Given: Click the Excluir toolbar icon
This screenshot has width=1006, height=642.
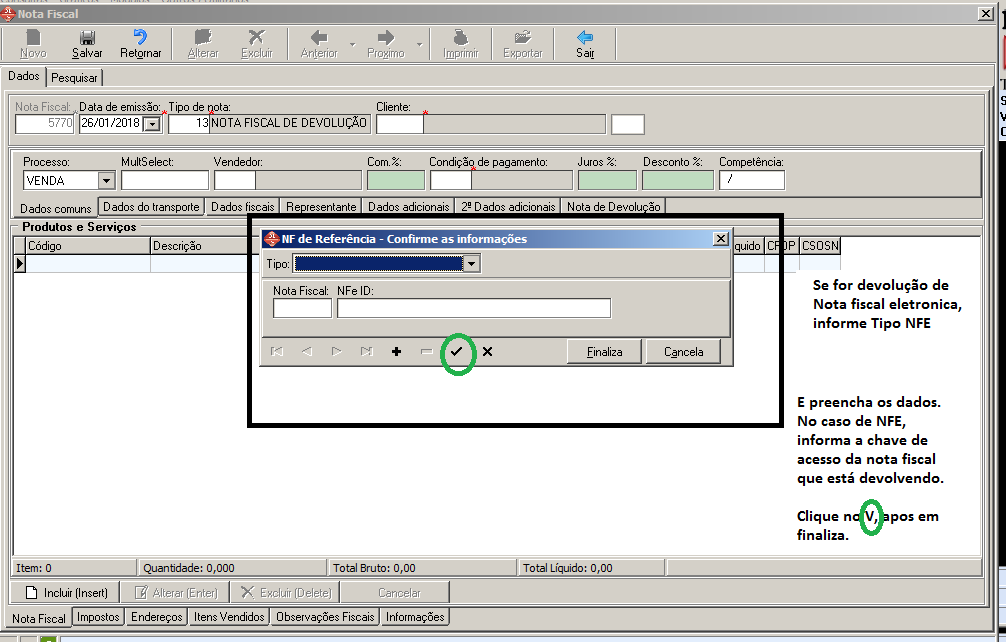Looking at the screenshot, I should 257,44.
